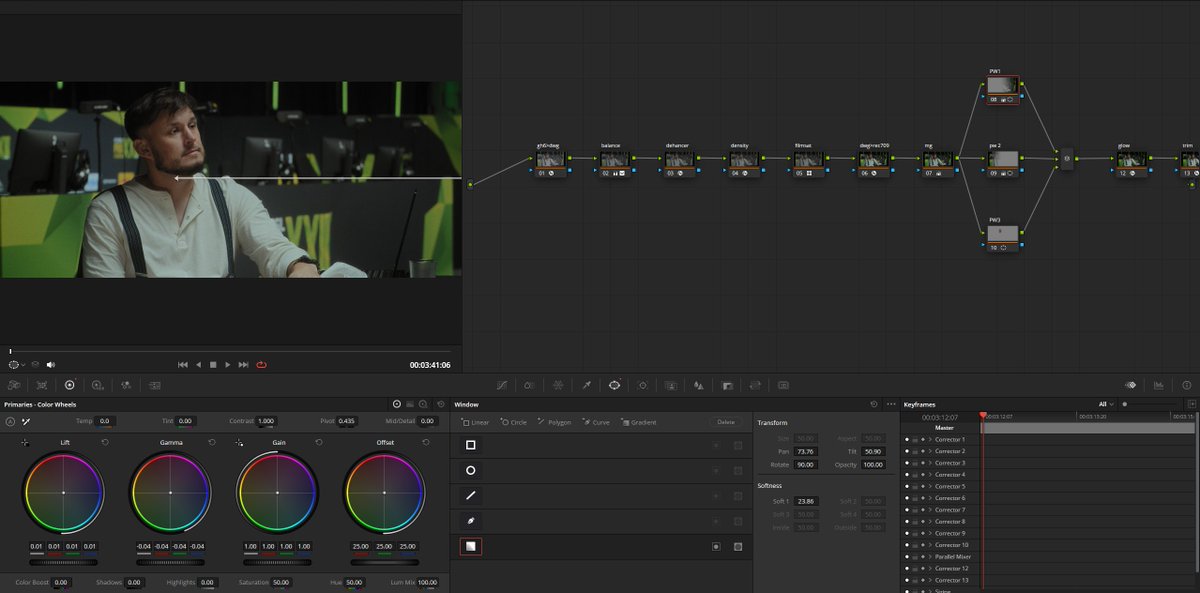Reset the Window palette

875,404
